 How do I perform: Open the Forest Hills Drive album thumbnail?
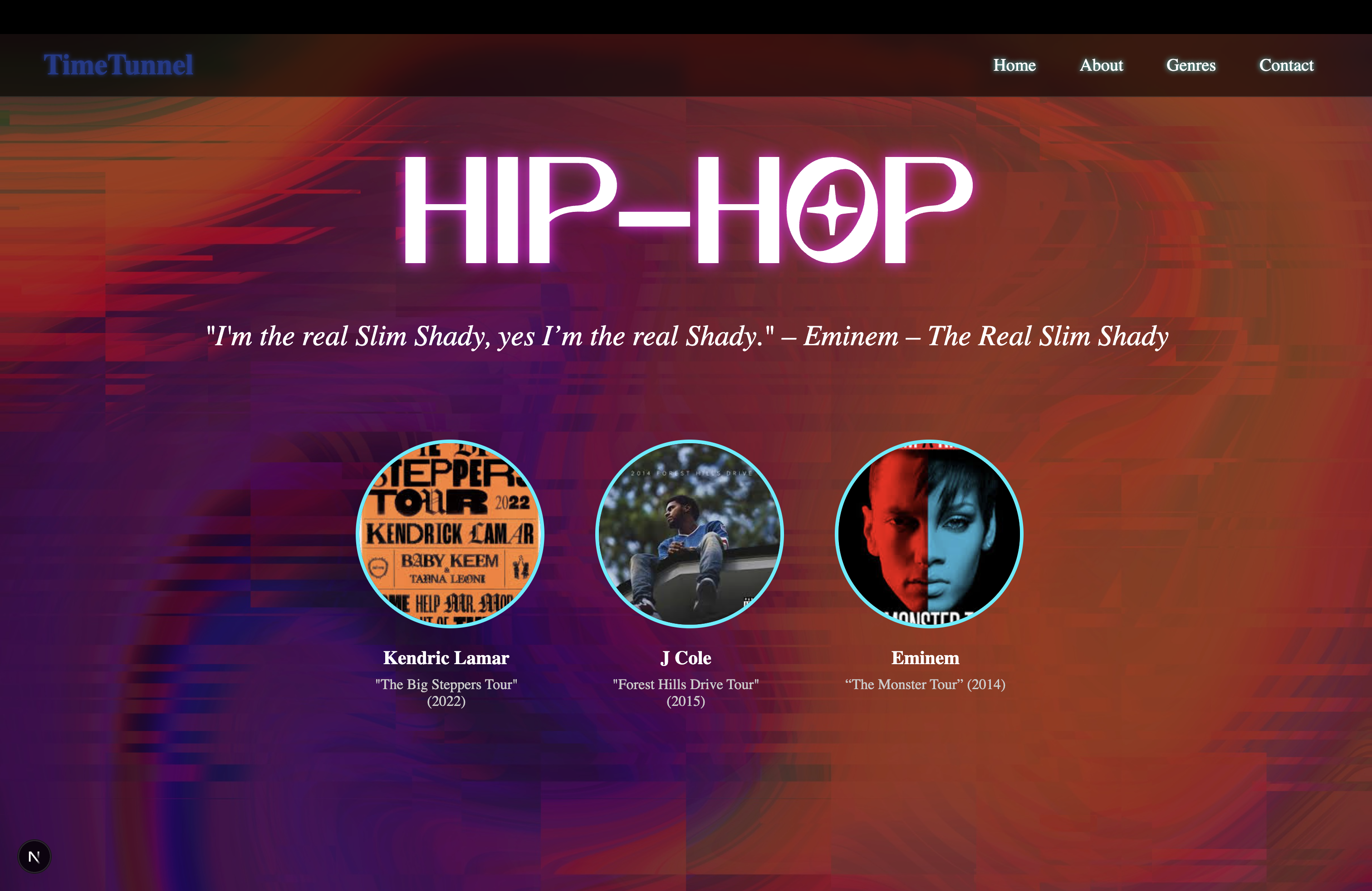click(690, 534)
